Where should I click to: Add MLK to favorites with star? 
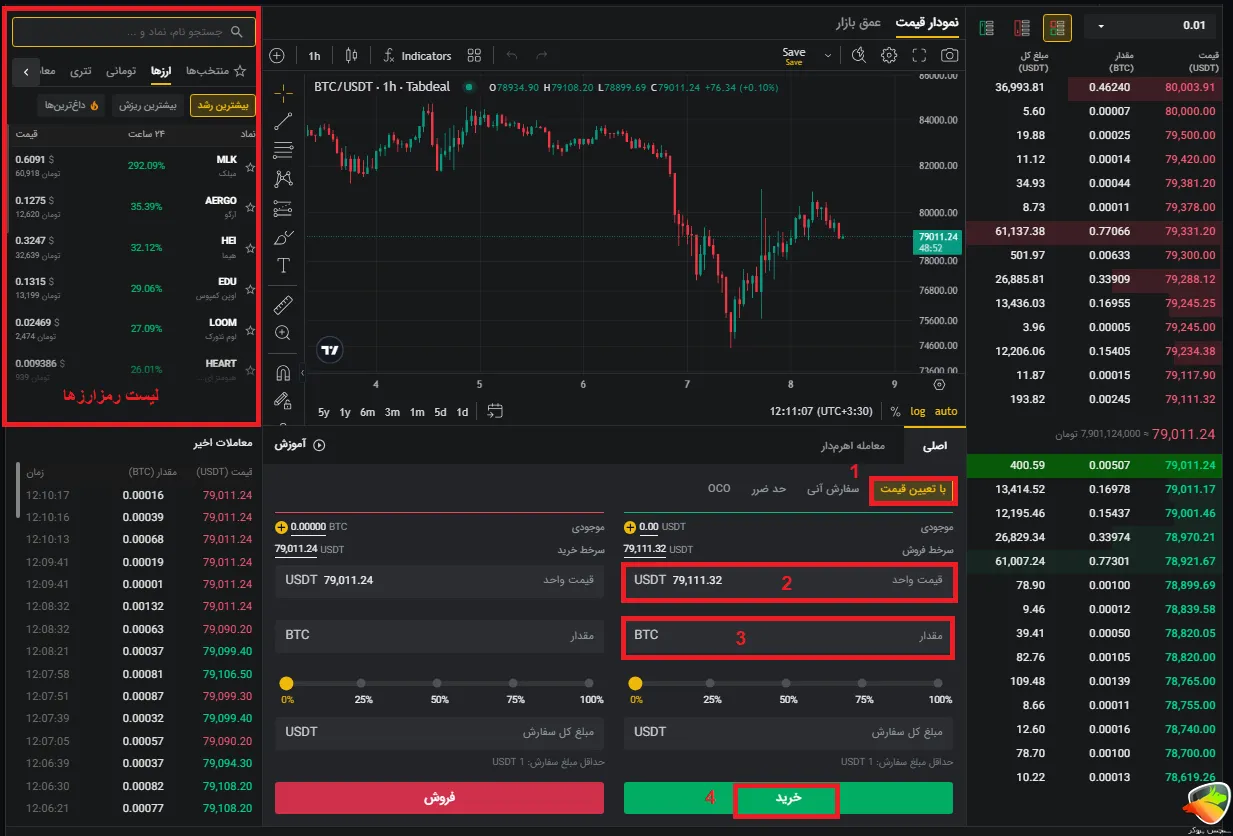[250, 165]
